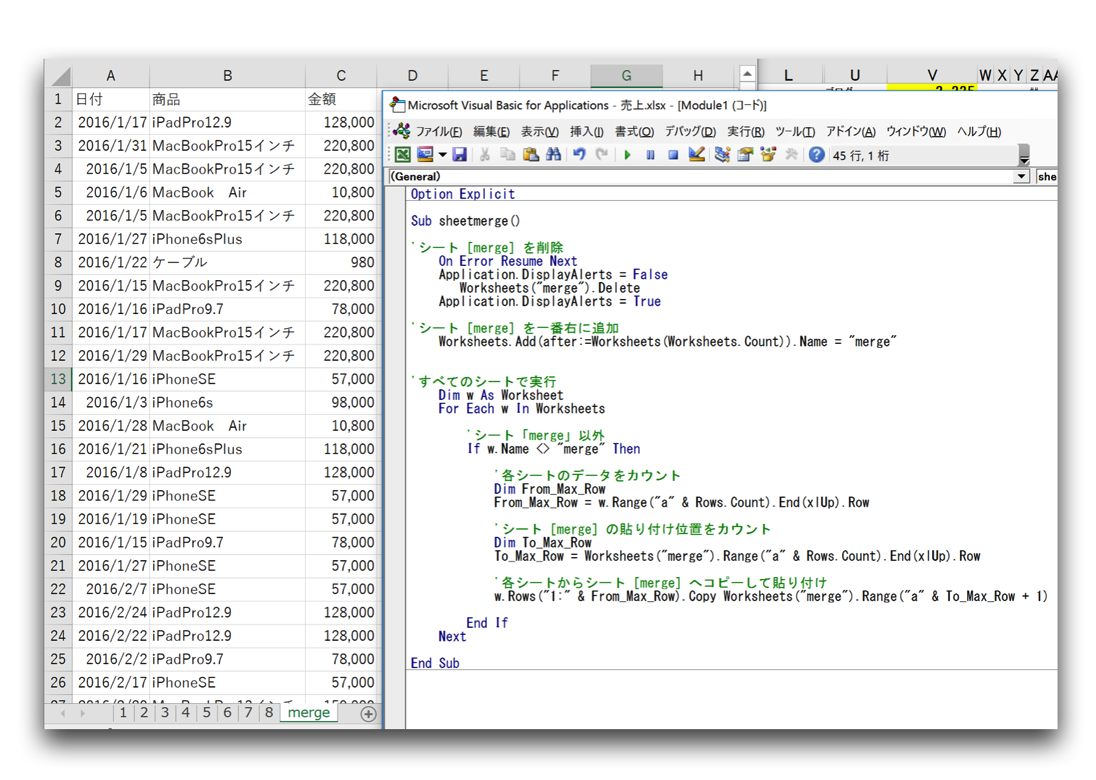Select column G header in Excel
1096x780 pixels.
(626, 75)
